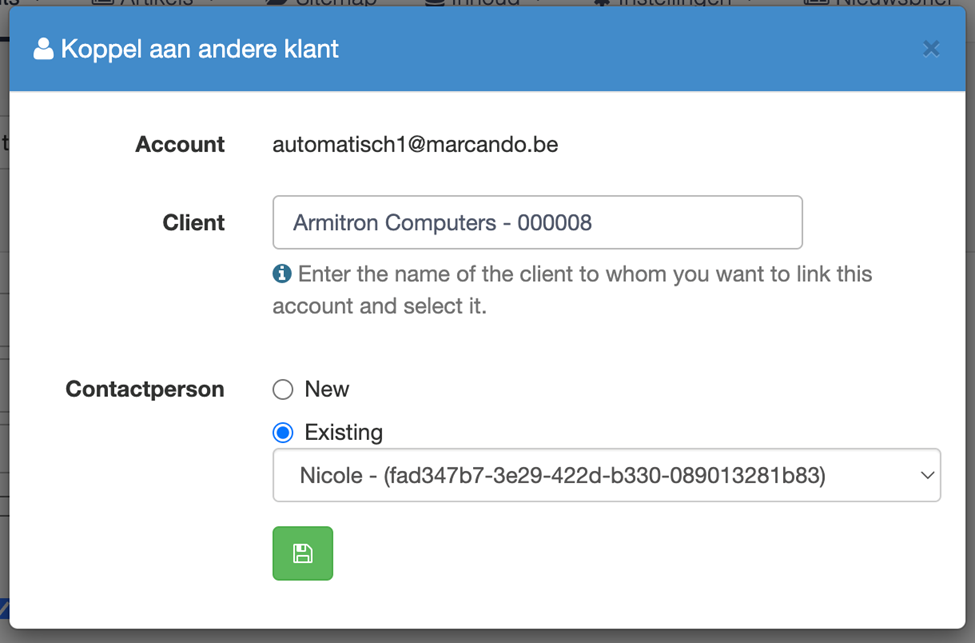Click the info icon beside client hint

(x=282, y=274)
